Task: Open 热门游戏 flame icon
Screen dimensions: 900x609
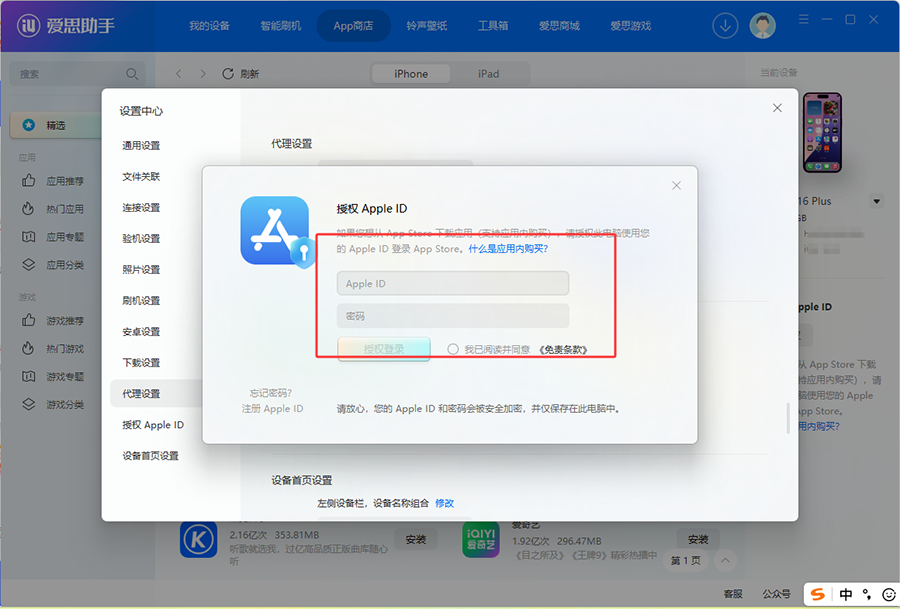Action: coord(28,348)
